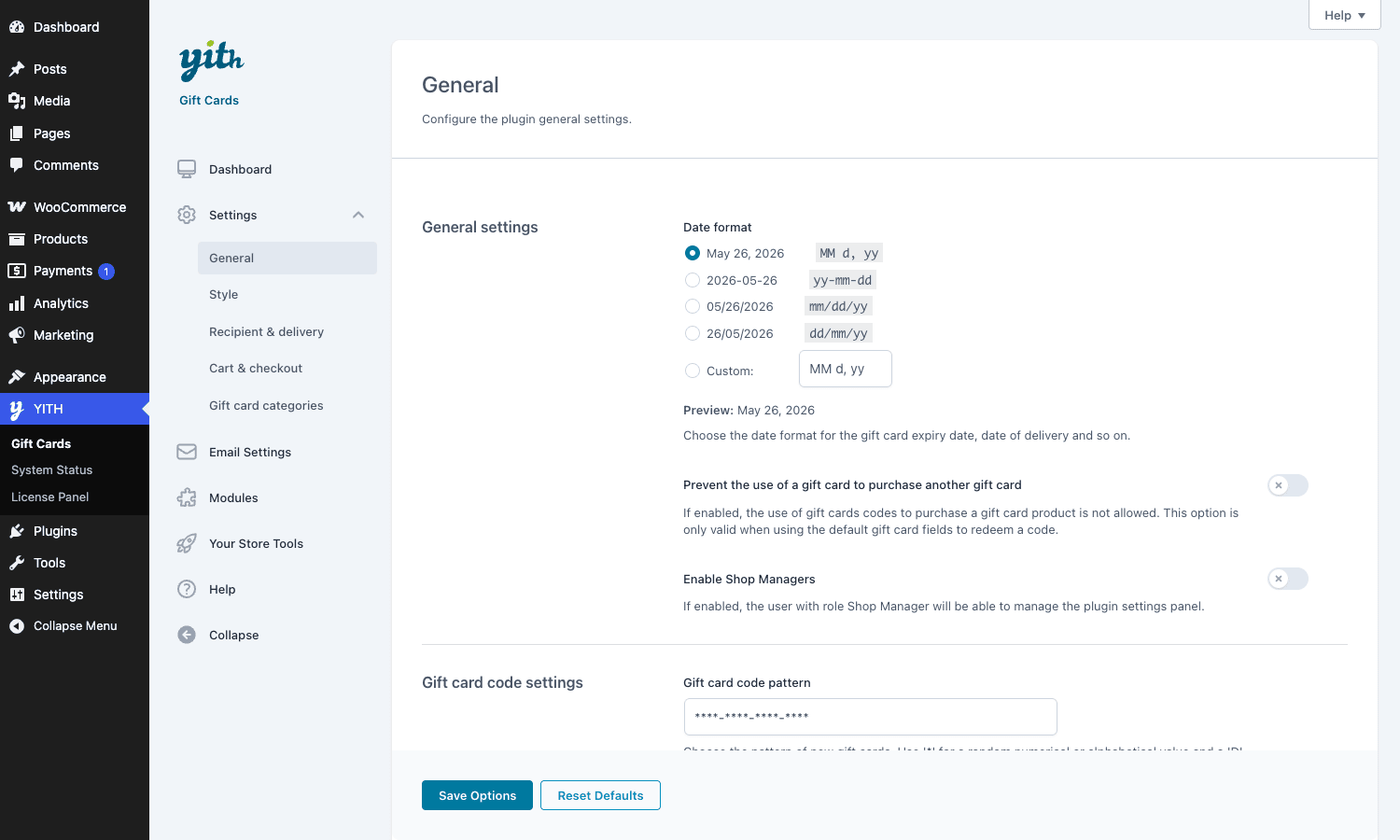
Task: Click the Media icon in the admin sidebar
Action: (x=17, y=101)
